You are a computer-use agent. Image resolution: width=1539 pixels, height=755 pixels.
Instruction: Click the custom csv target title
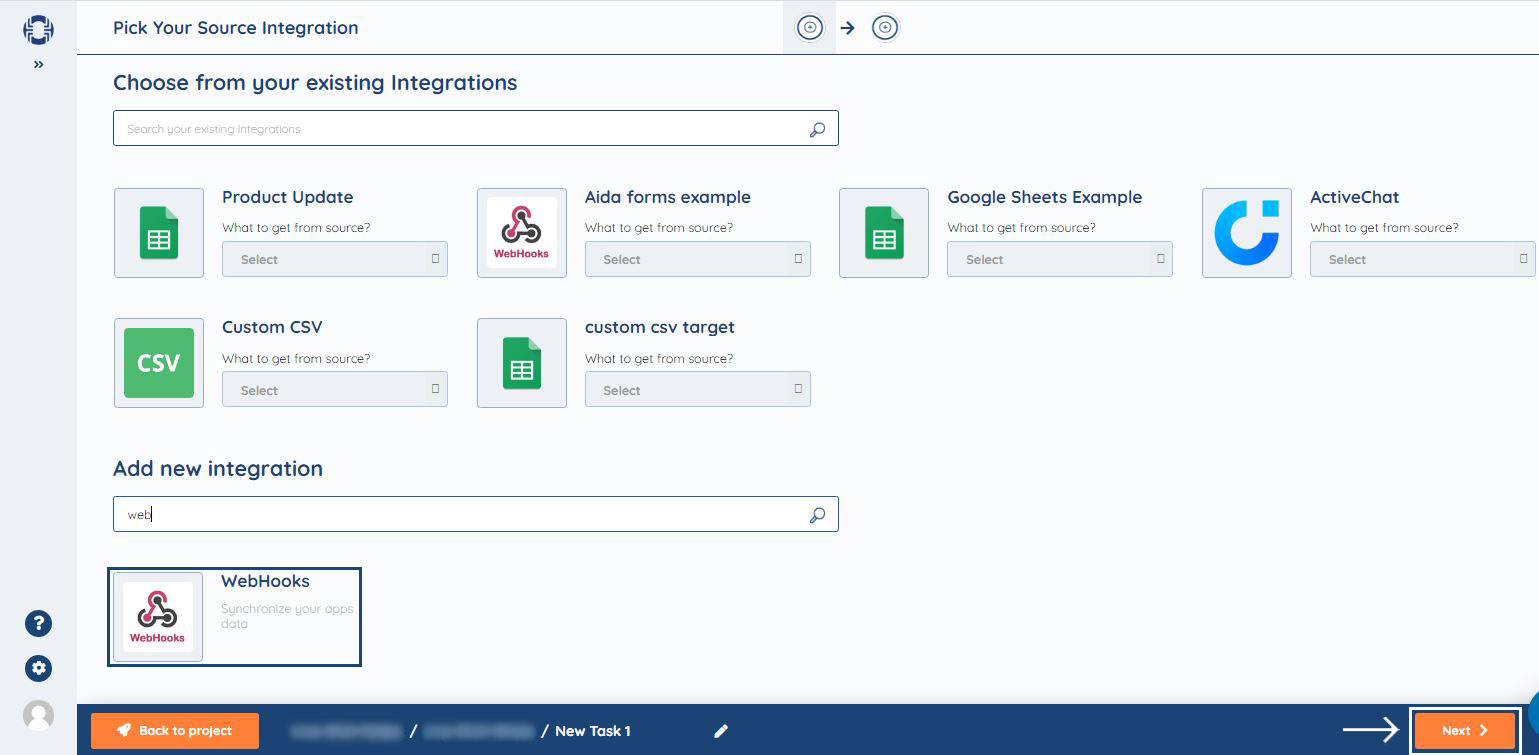660,327
